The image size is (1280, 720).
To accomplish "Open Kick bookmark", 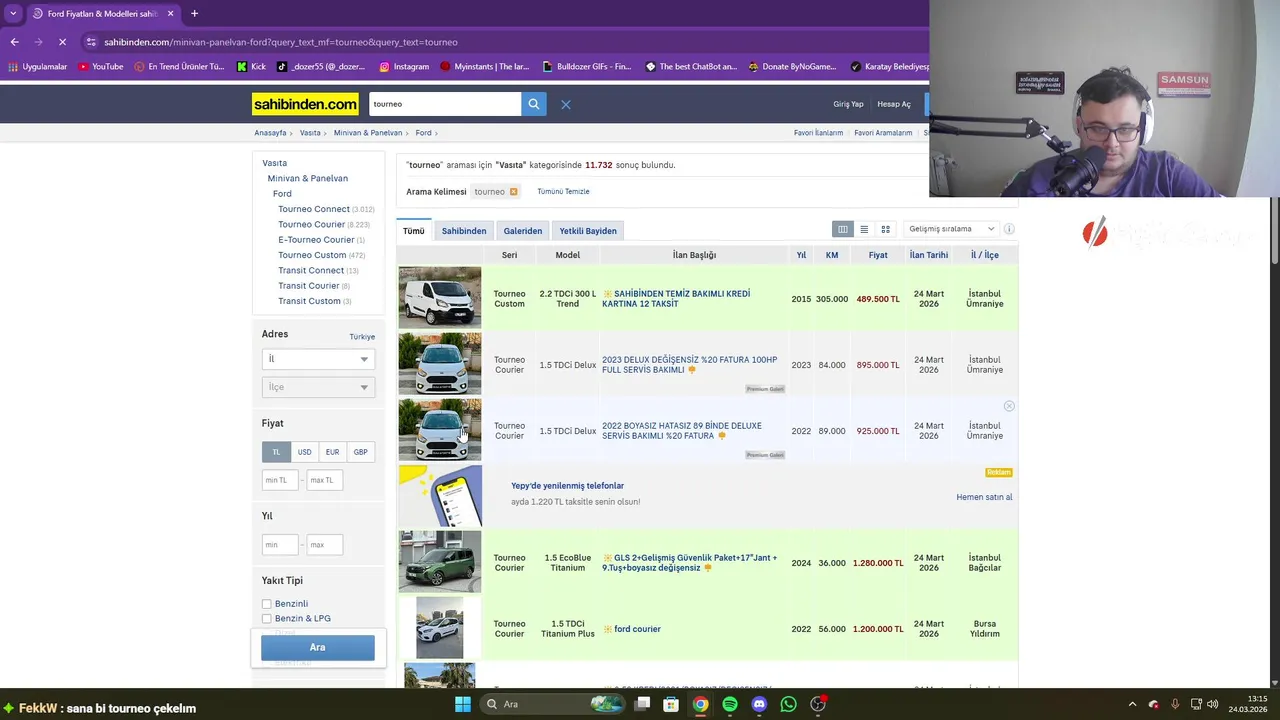I will tap(251, 67).
